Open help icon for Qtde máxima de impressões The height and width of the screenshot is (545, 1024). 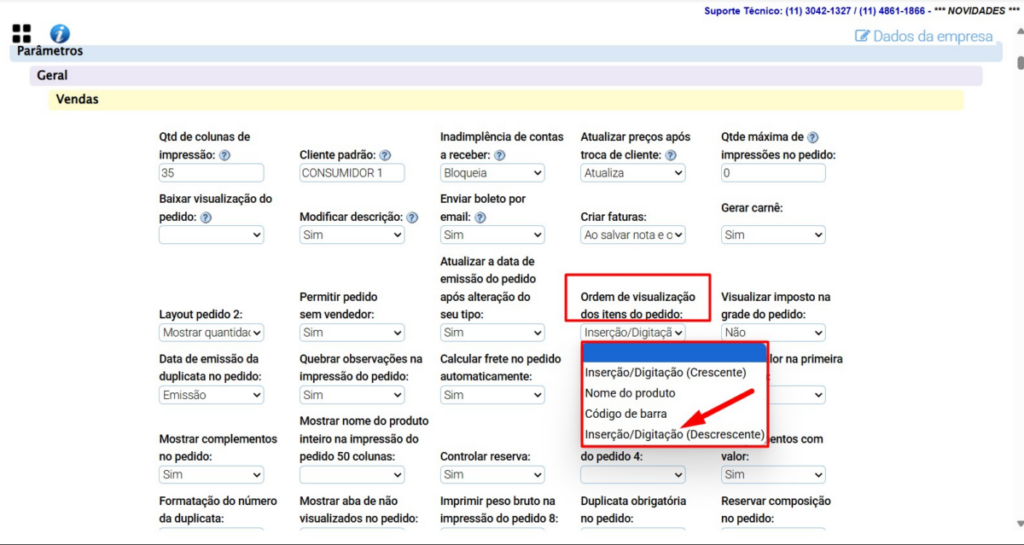812,137
